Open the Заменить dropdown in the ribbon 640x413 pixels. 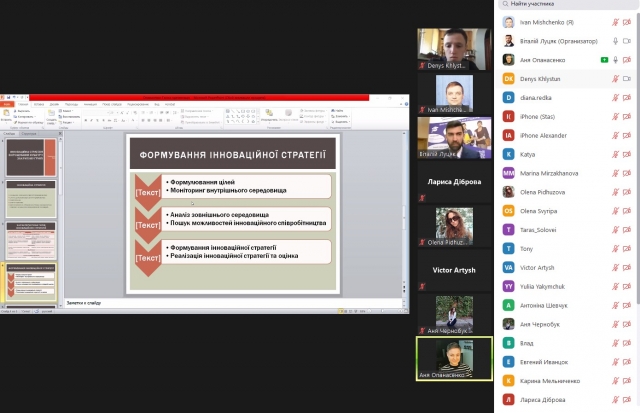point(340,116)
